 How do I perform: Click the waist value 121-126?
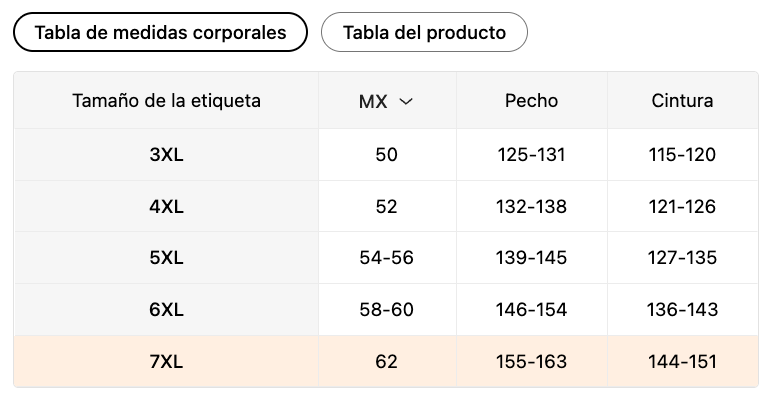pyautogui.click(x=682, y=207)
